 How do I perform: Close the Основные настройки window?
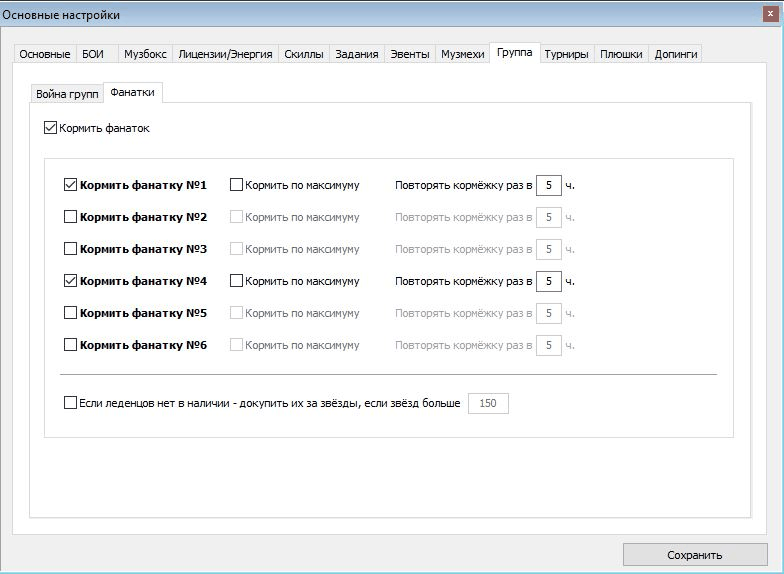(x=770, y=14)
